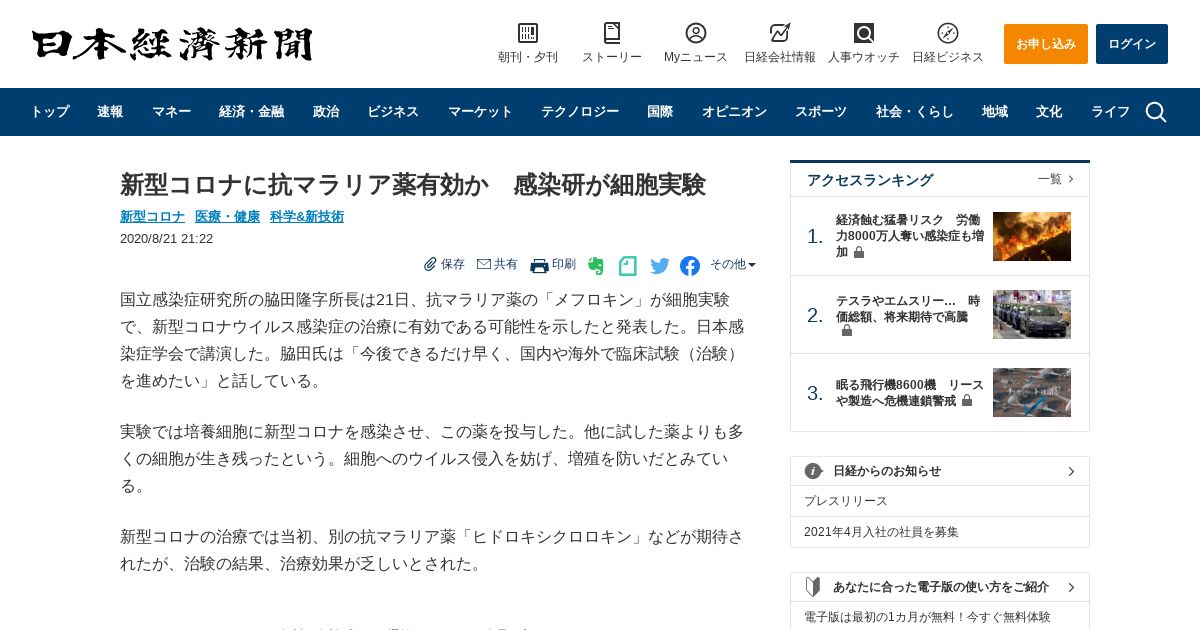Open the アクセスランキング 一覧 chevron link
This screenshot has width=1200, height=630.
[x=1056, y=179]
